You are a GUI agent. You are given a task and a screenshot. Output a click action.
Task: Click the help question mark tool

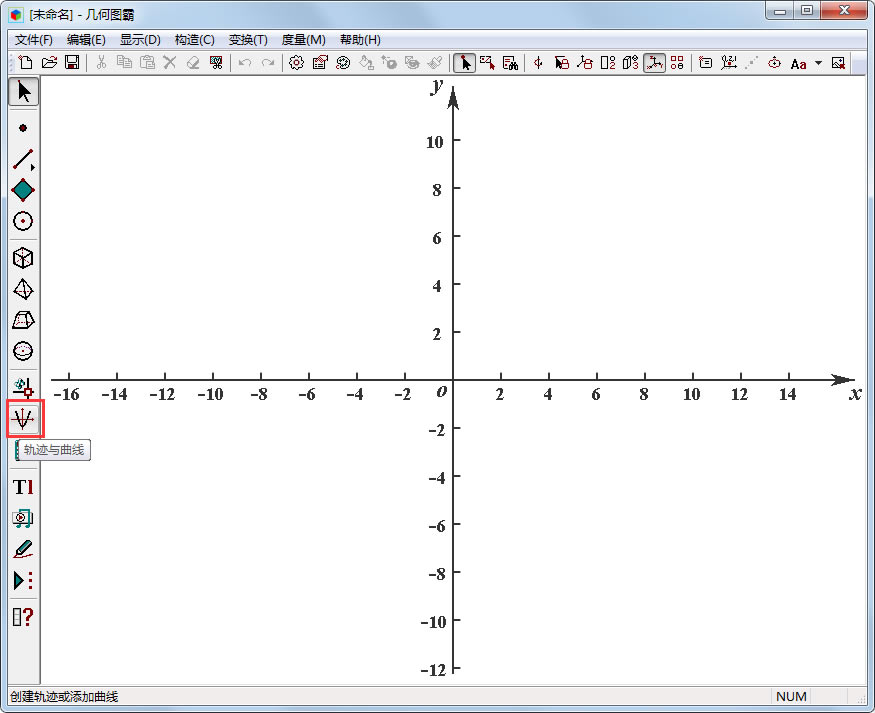coord(23,617)
